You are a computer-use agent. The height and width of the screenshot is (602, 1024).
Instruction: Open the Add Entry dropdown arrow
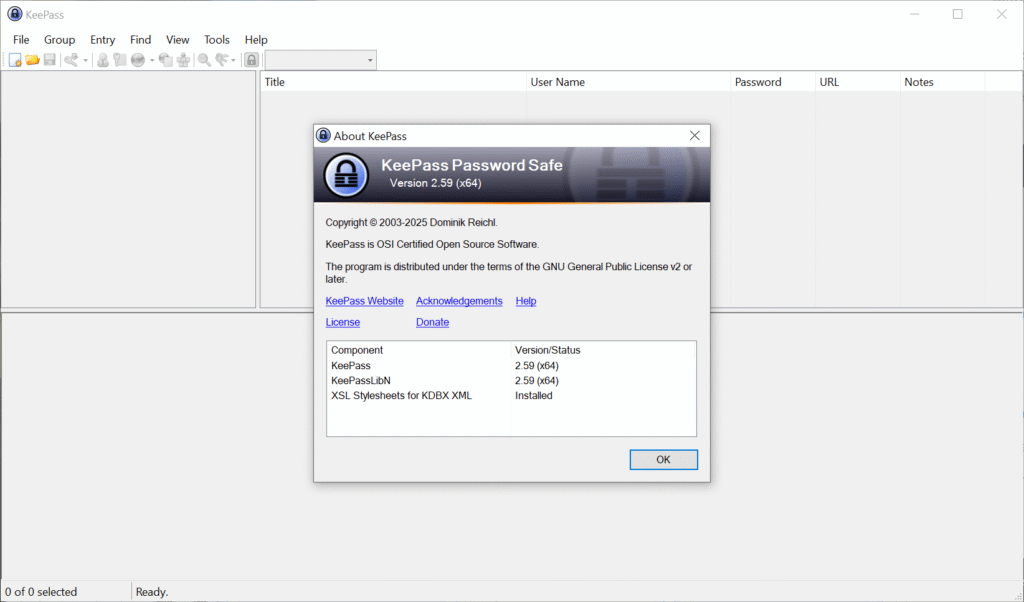pos(86,60)
